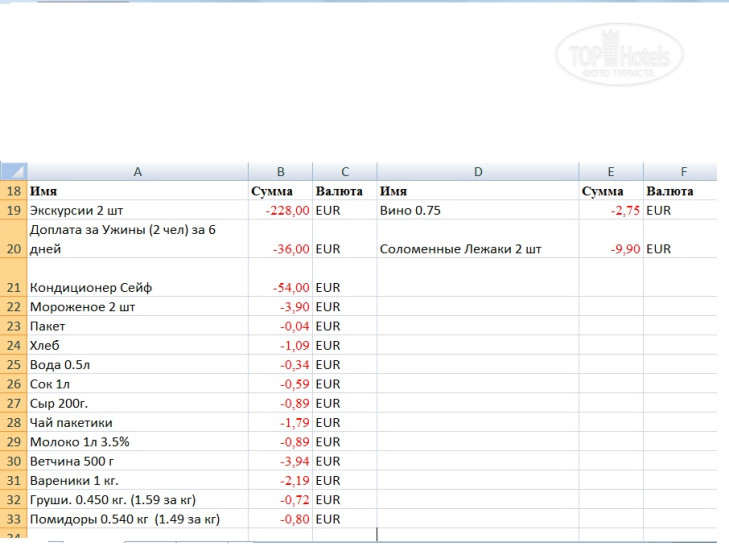Click the Ветчина 500 г cell

tap(137, 461)
